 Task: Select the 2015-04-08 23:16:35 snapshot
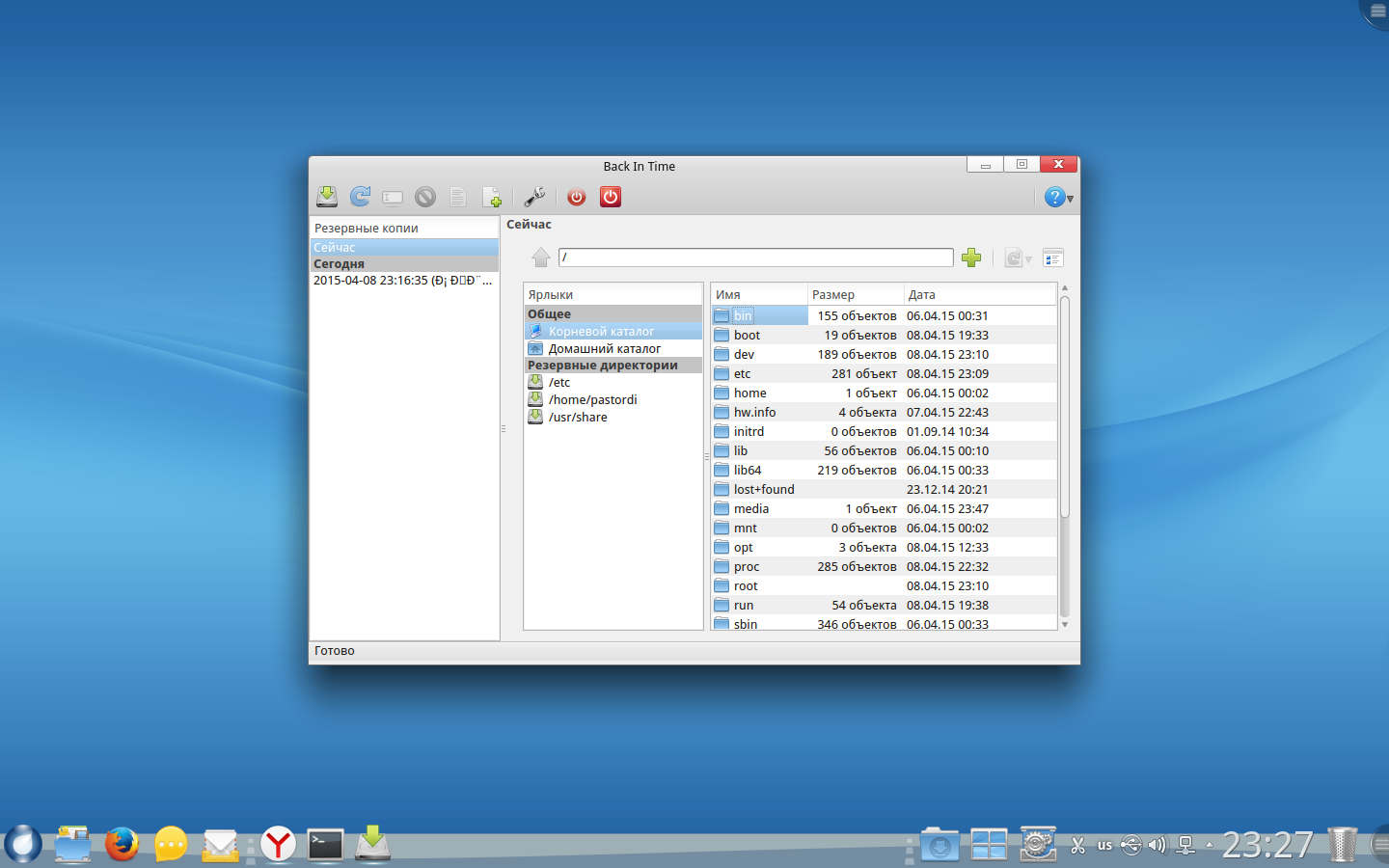tap(402, 281)
